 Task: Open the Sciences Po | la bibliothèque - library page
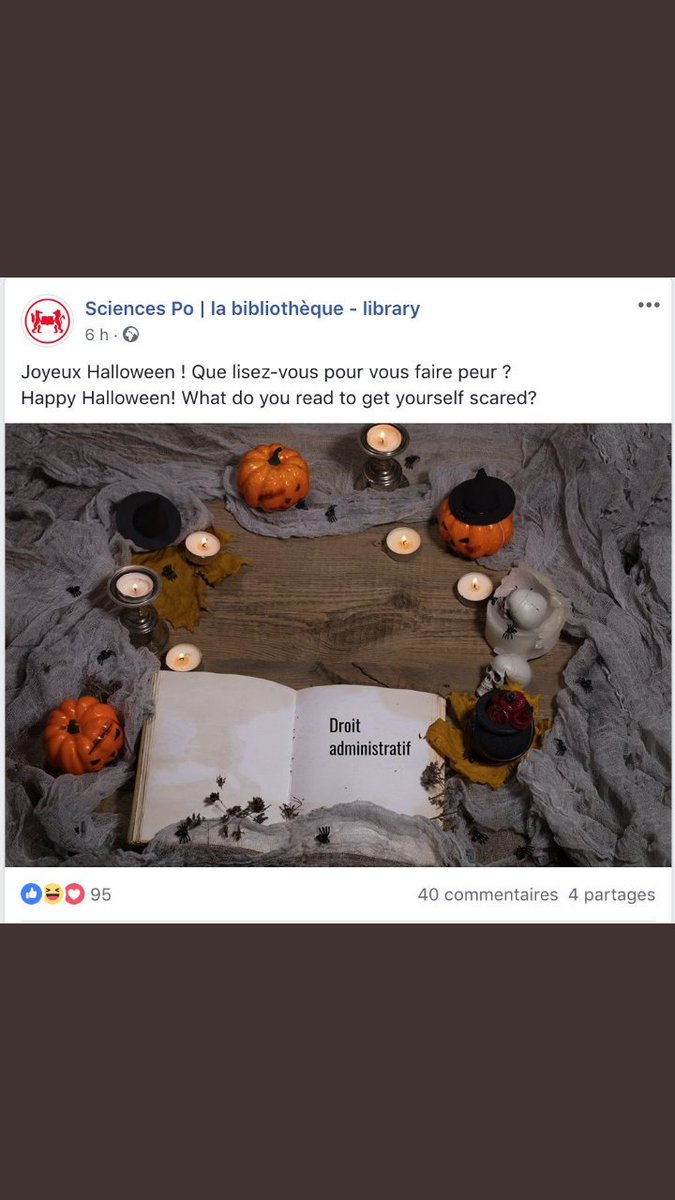coord(252,309)
